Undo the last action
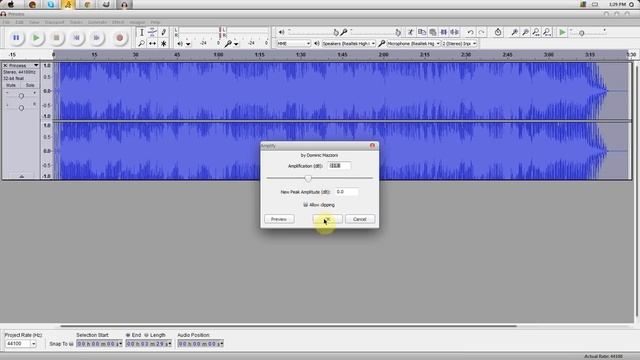 [470, 32]
